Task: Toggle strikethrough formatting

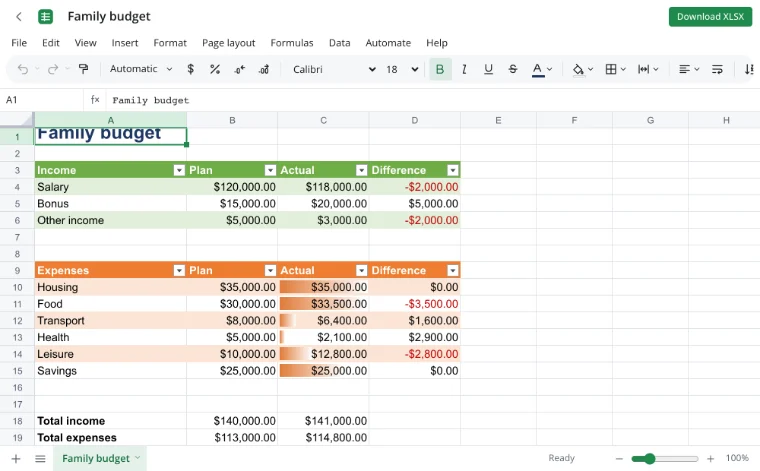Action: (x=513, y=69)
